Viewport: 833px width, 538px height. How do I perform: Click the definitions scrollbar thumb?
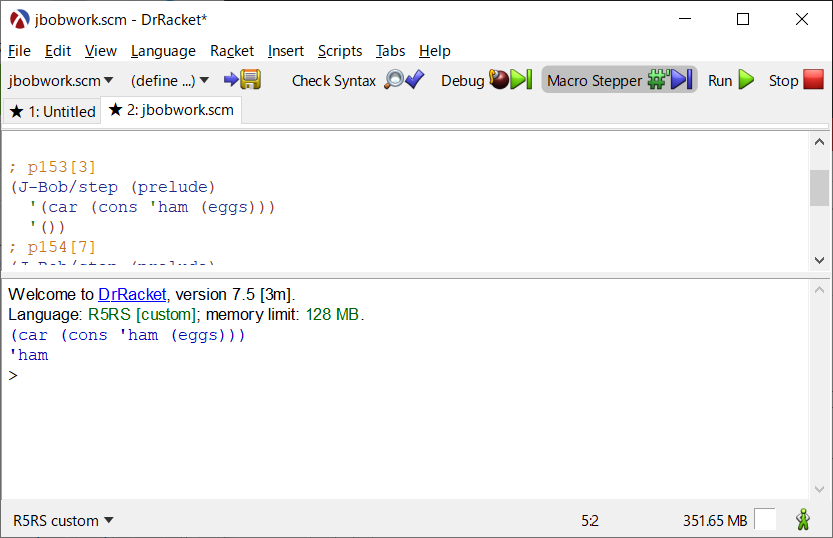tap(819, 187)
